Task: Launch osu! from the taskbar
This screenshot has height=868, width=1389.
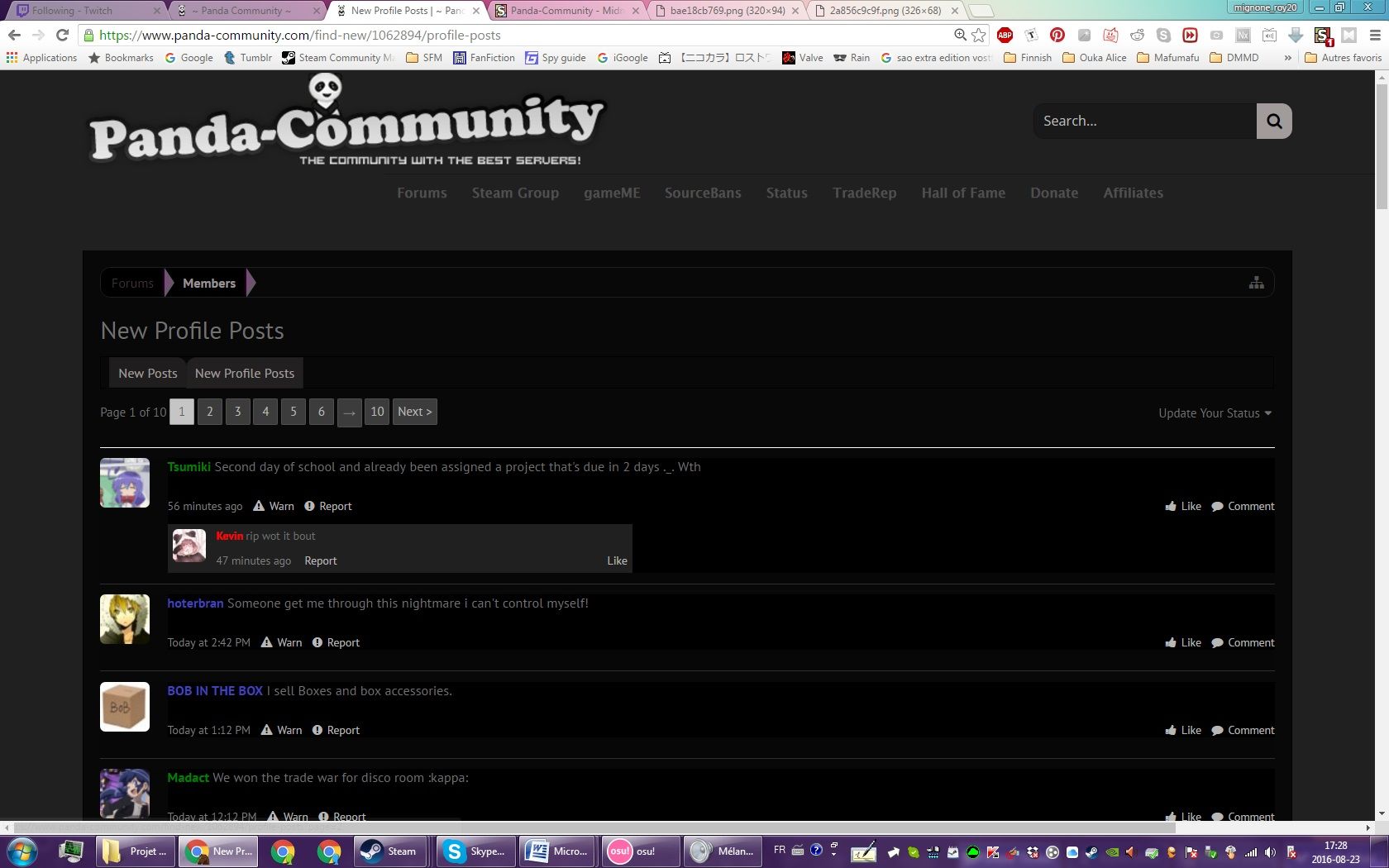Action: [x=643, y=851]
